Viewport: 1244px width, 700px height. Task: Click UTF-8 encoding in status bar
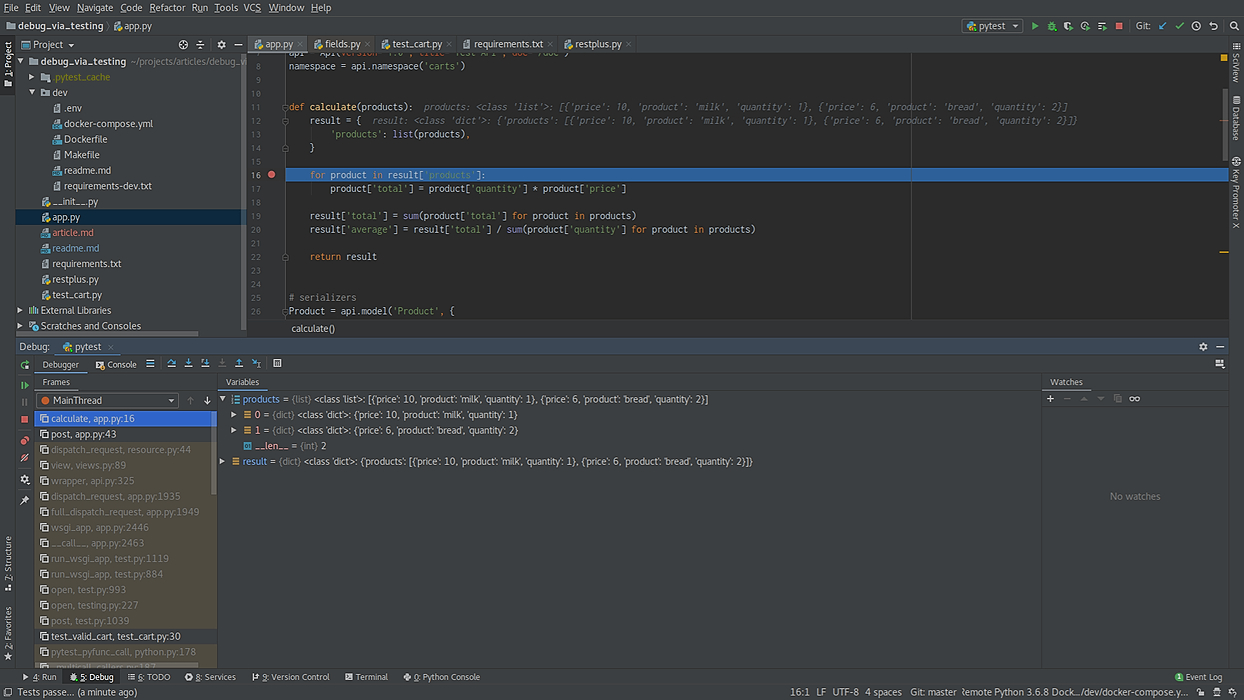pyautogui.click(x=845, y=692)
